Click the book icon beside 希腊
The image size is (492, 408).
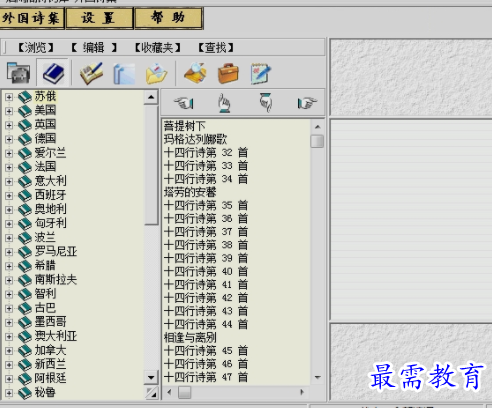coord(25,266)
